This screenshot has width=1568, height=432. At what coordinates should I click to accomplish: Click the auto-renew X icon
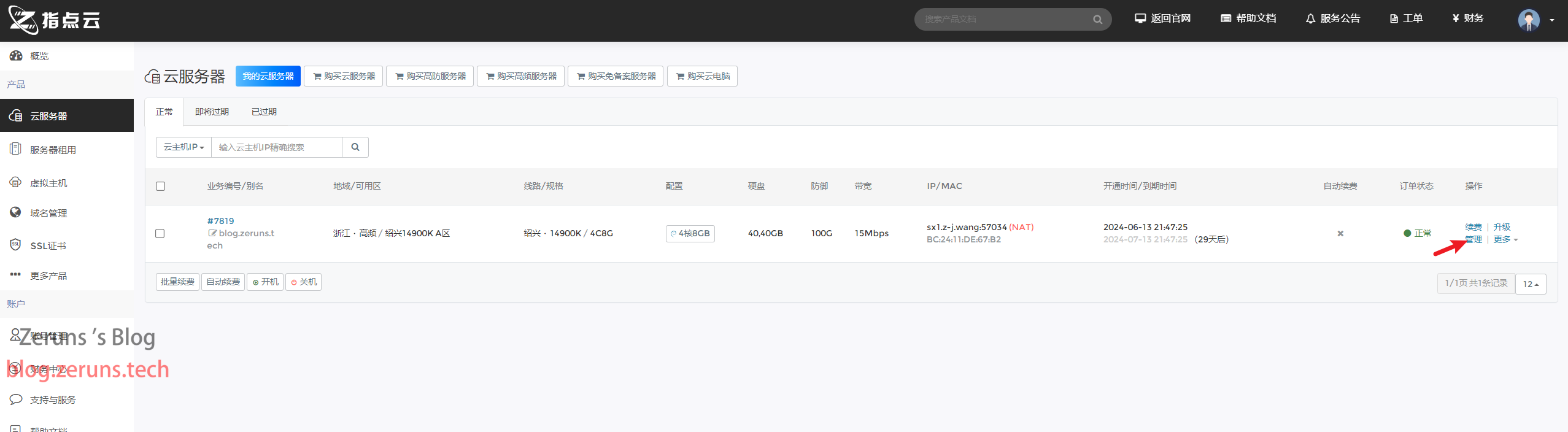1340,234
